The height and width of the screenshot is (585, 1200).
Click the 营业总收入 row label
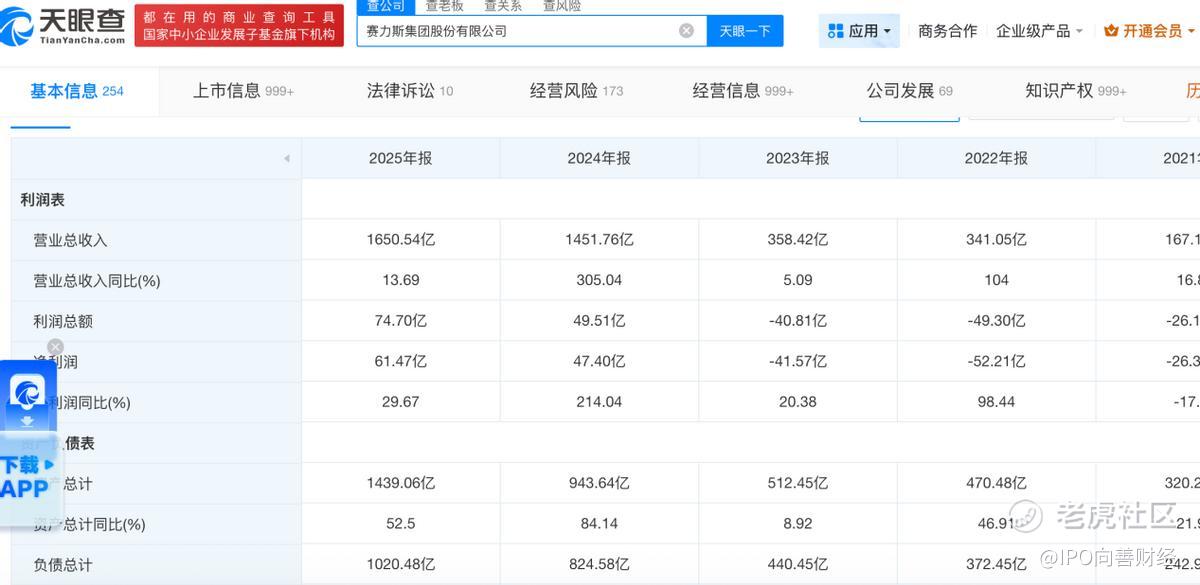pos(70,240)
